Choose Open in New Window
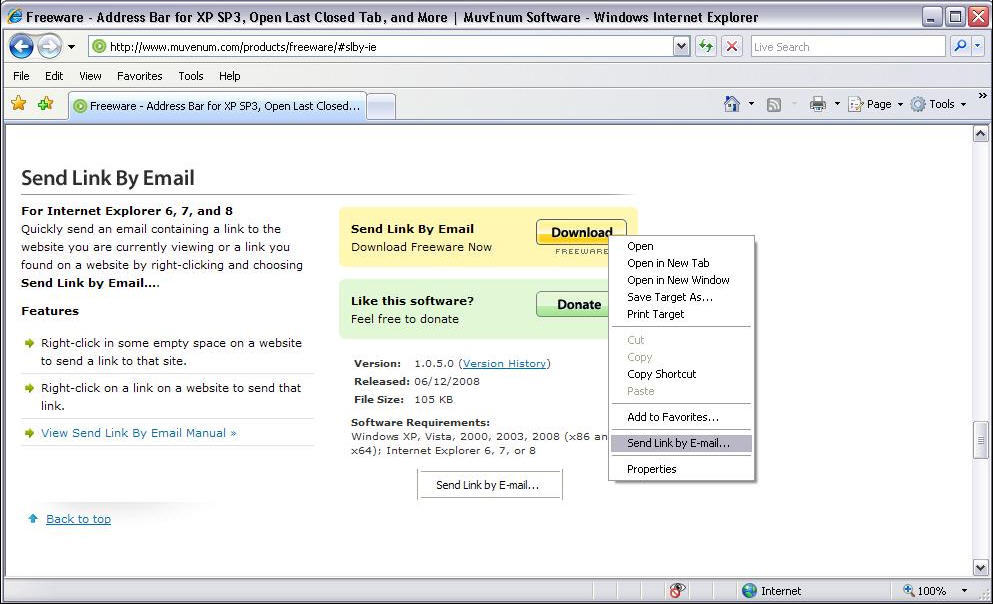Image resolution: width=993 pixels, height=604 pixels. click(x=681, y=280)
